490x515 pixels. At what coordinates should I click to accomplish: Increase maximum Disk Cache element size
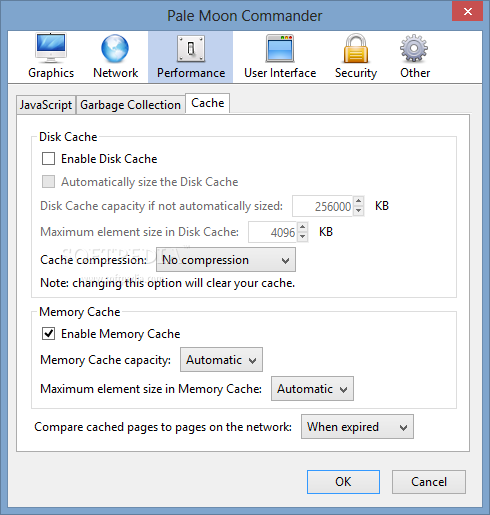coord(302,227)
